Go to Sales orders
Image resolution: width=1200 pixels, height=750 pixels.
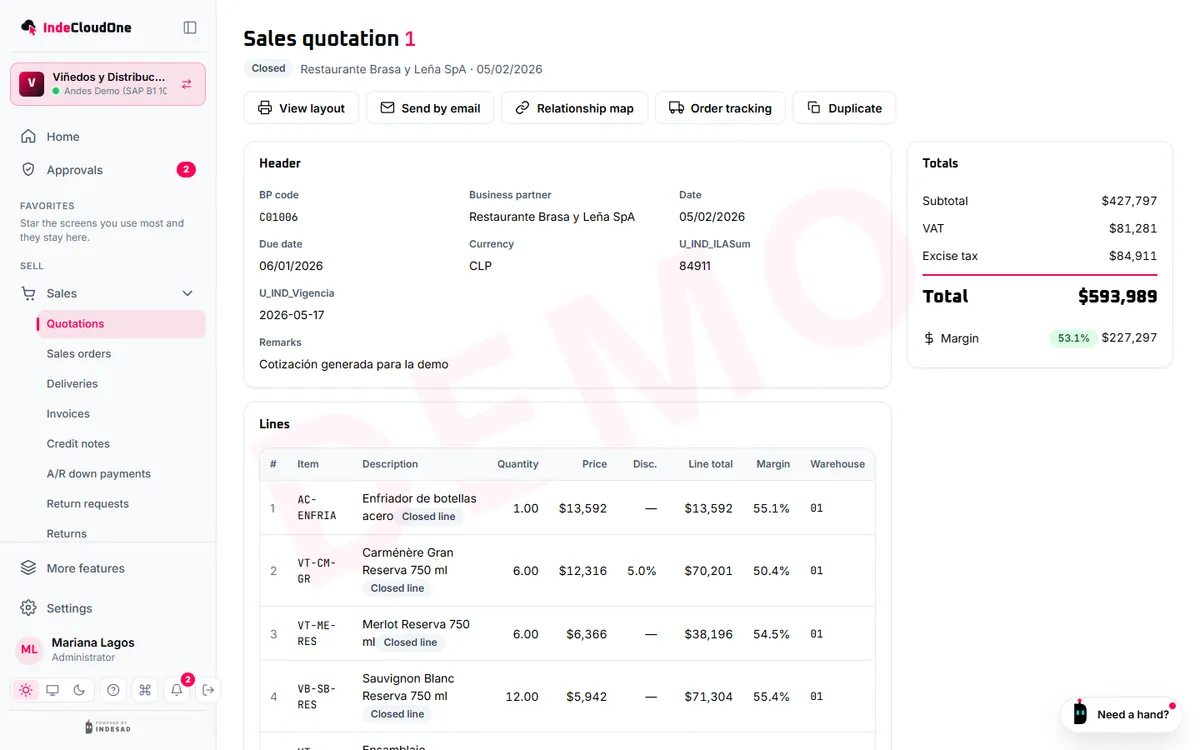[x=120, y=354]
